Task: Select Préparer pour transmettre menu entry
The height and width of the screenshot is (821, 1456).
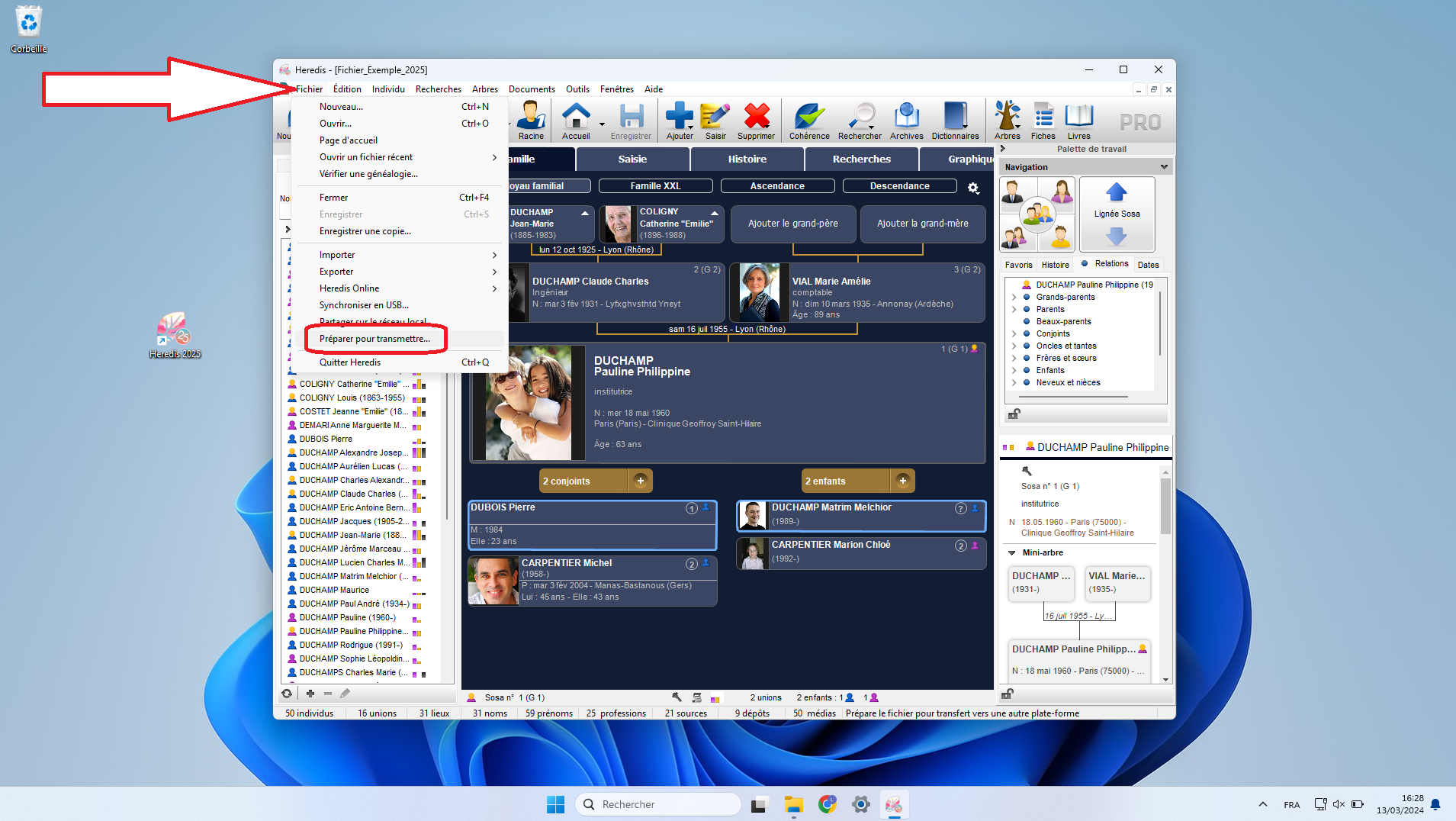Action: click(374, 339)
